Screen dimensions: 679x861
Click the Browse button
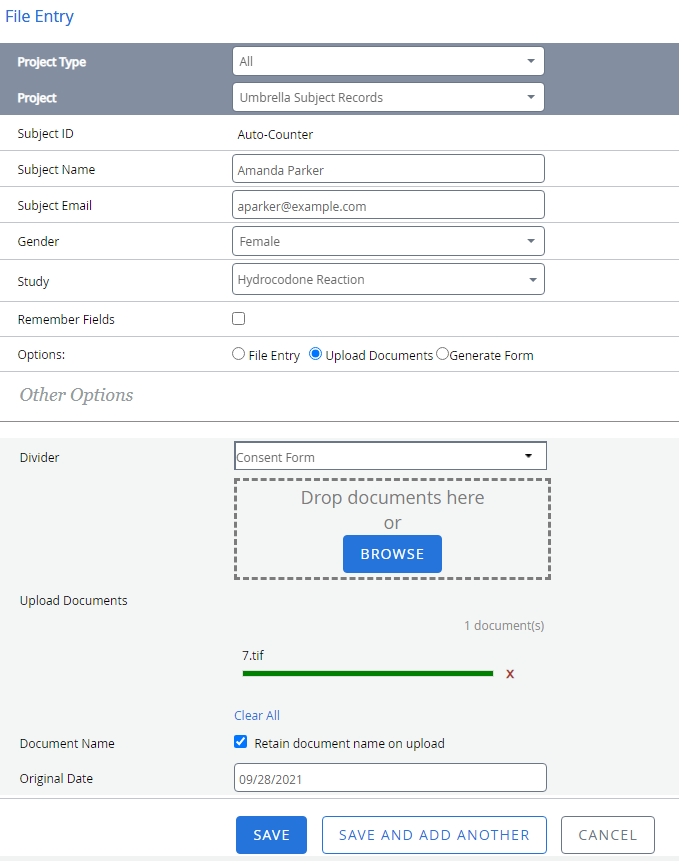click(392, 554)
